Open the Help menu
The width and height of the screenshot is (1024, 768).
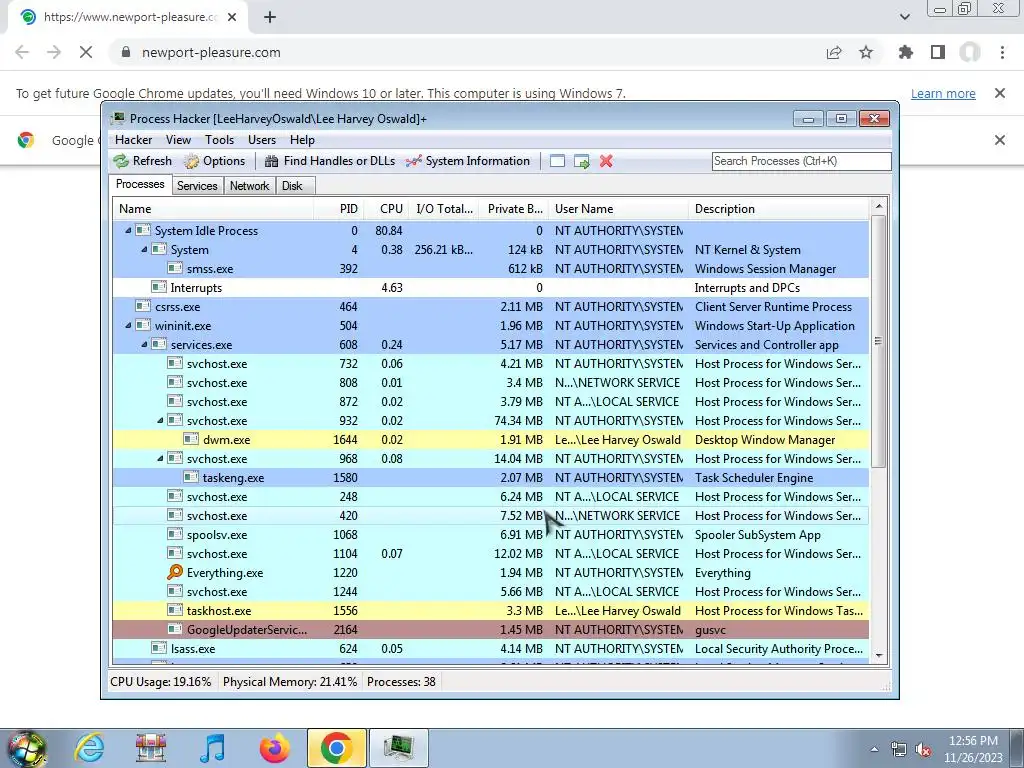point(302,140)
